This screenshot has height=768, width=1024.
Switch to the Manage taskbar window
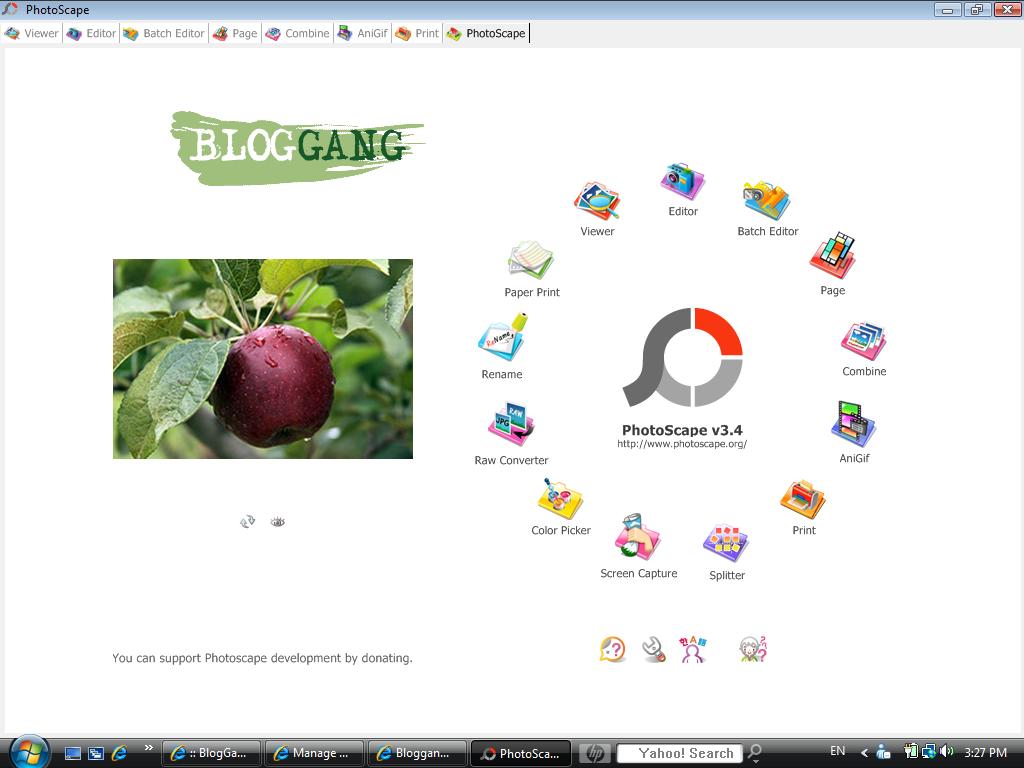pos(314,753)
